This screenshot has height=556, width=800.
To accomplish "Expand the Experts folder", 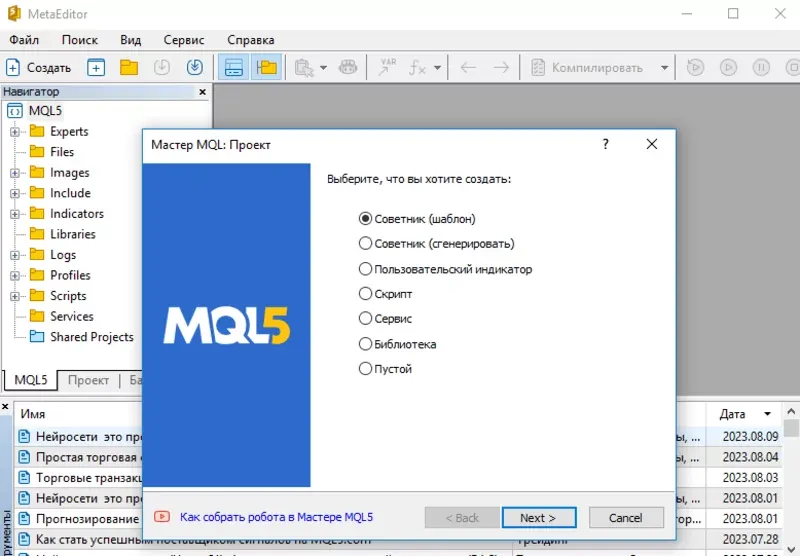I will (x=15, y=132).
